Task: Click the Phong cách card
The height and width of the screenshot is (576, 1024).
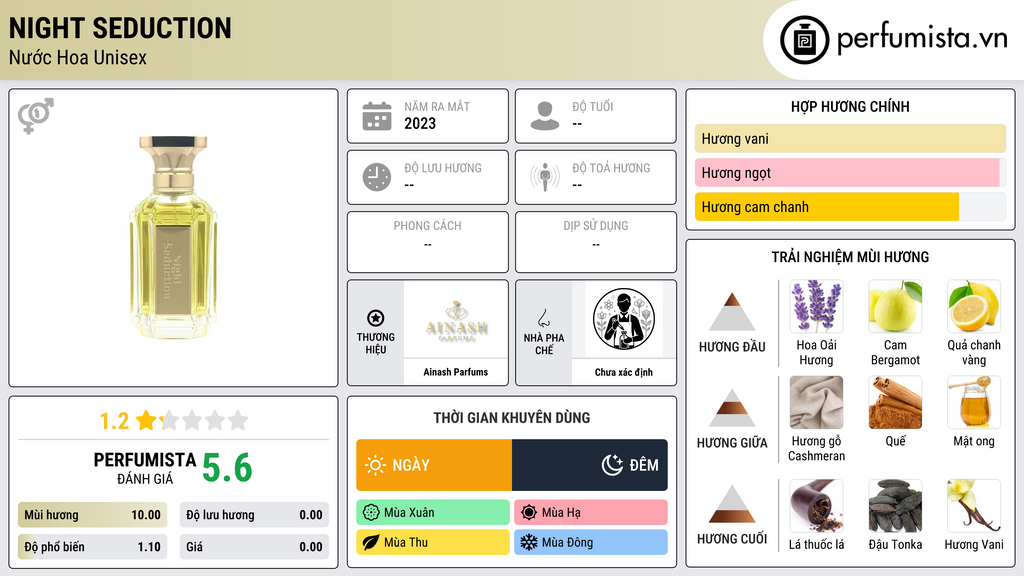Action: coord(428,242)
